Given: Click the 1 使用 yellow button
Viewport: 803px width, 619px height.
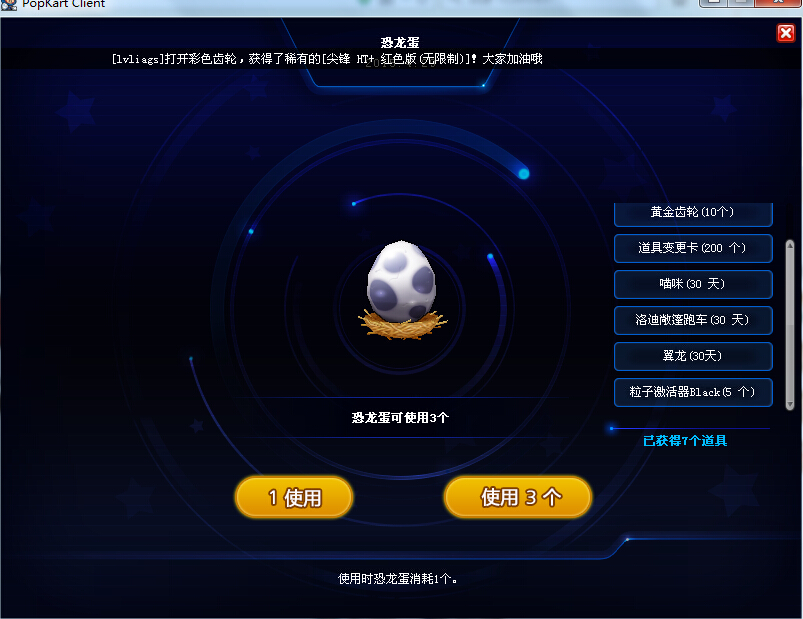Looking at the screenshot, I should 294,497.
